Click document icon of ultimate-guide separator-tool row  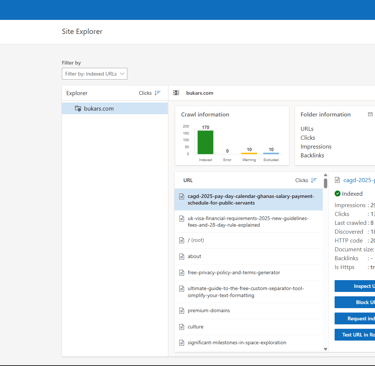[182, 289]
